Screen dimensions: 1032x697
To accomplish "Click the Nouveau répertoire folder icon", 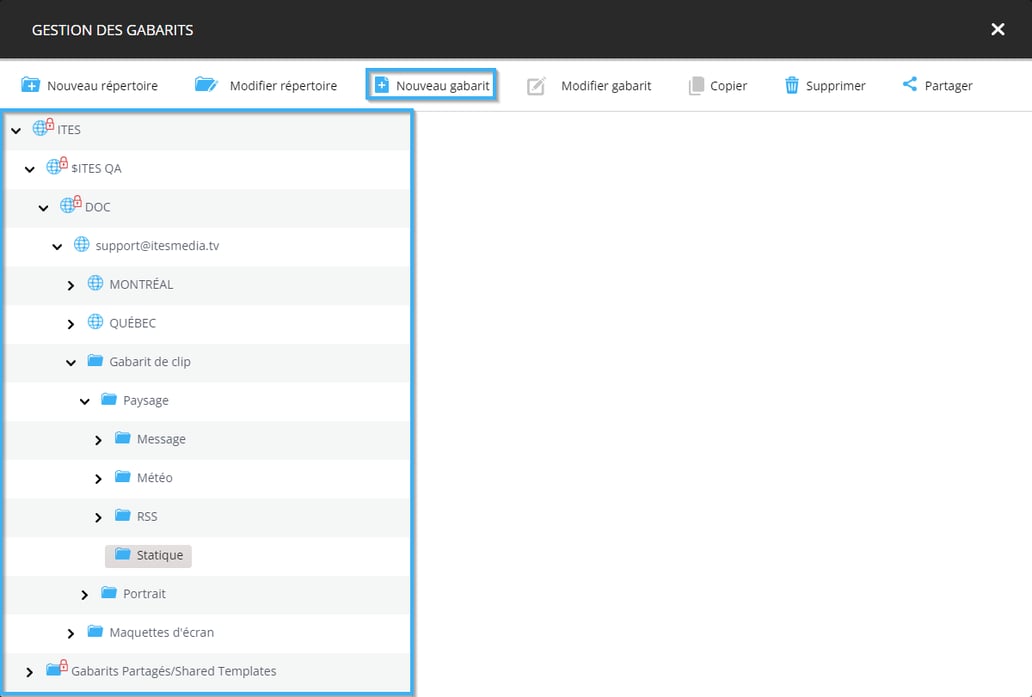I will pyautogui.click(x=30, y=85).
